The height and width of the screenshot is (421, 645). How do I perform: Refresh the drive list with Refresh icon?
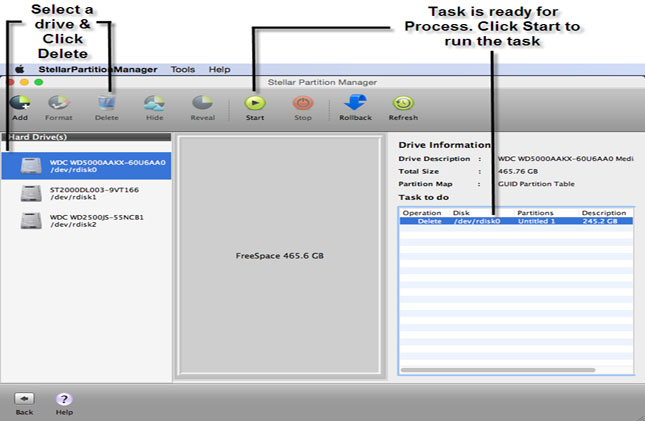(403, 103)
